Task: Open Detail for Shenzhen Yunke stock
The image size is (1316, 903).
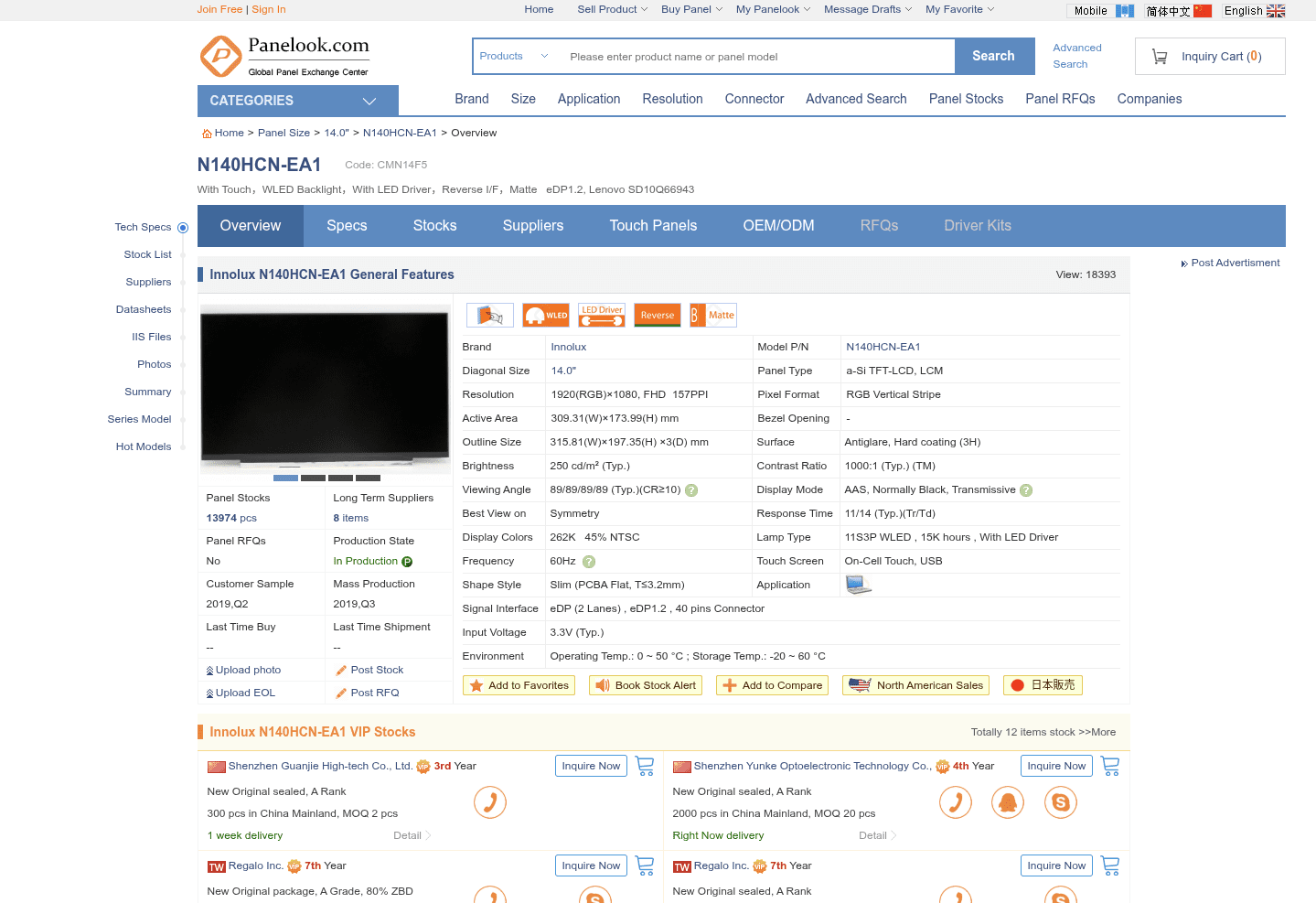Action: point(877,835)
